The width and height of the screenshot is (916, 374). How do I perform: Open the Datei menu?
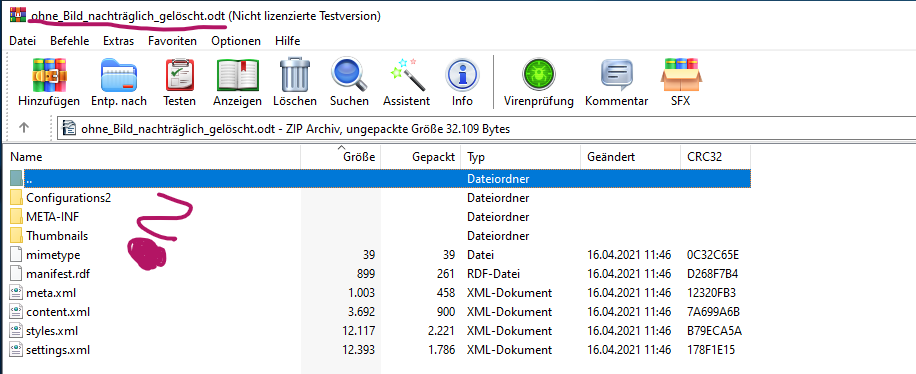tap(23, 41)
